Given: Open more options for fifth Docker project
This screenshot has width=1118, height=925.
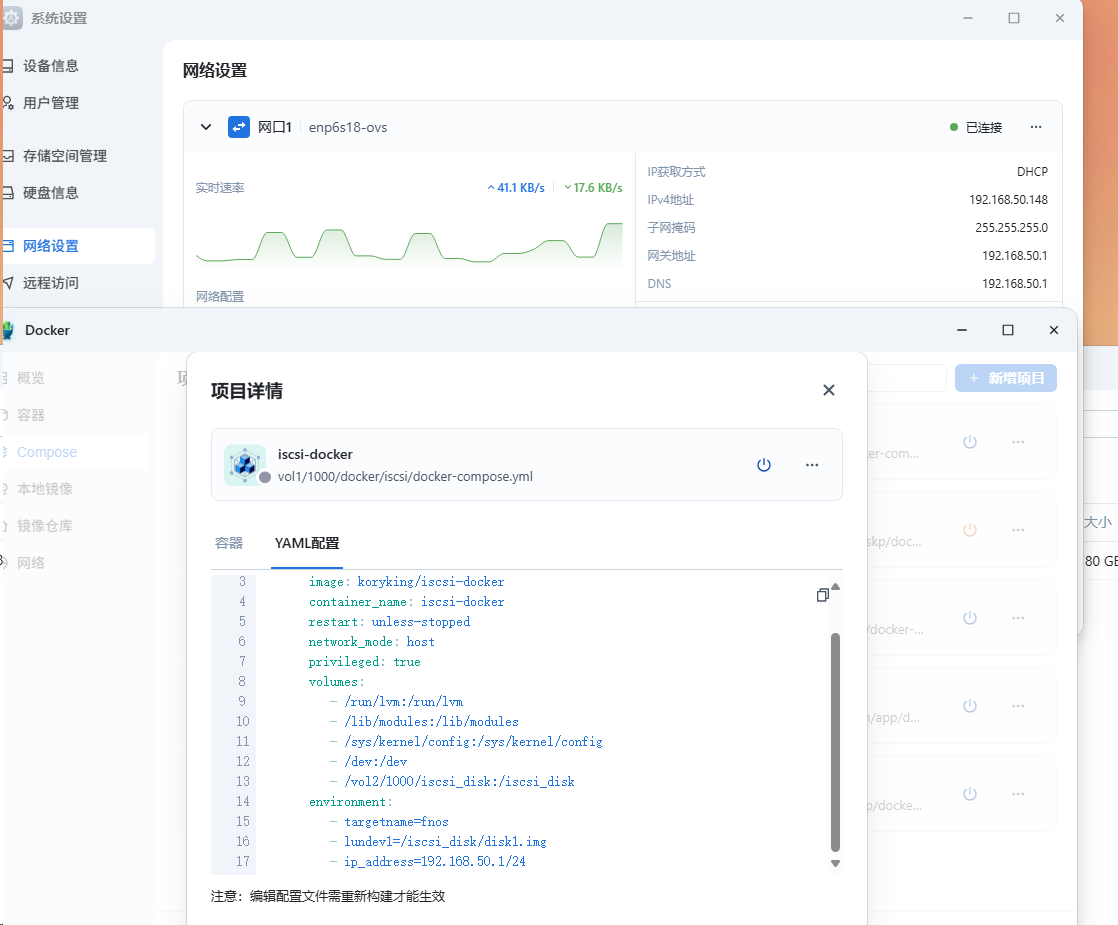Looking at the screenshot, I should 1018,794.
